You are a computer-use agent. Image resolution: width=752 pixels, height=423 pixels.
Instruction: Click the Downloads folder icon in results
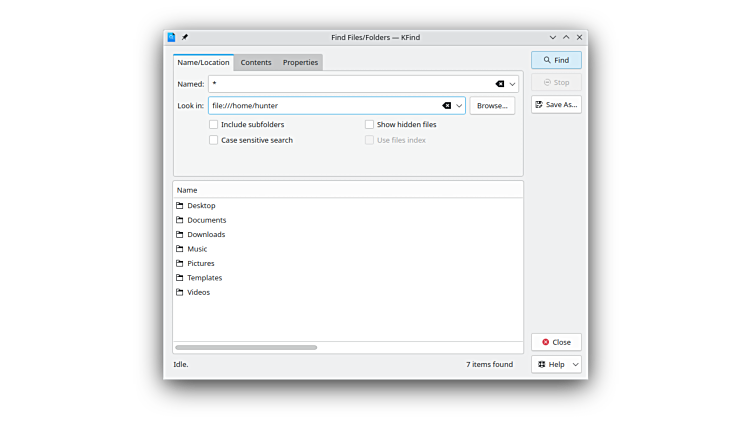[x=180, y=234]
